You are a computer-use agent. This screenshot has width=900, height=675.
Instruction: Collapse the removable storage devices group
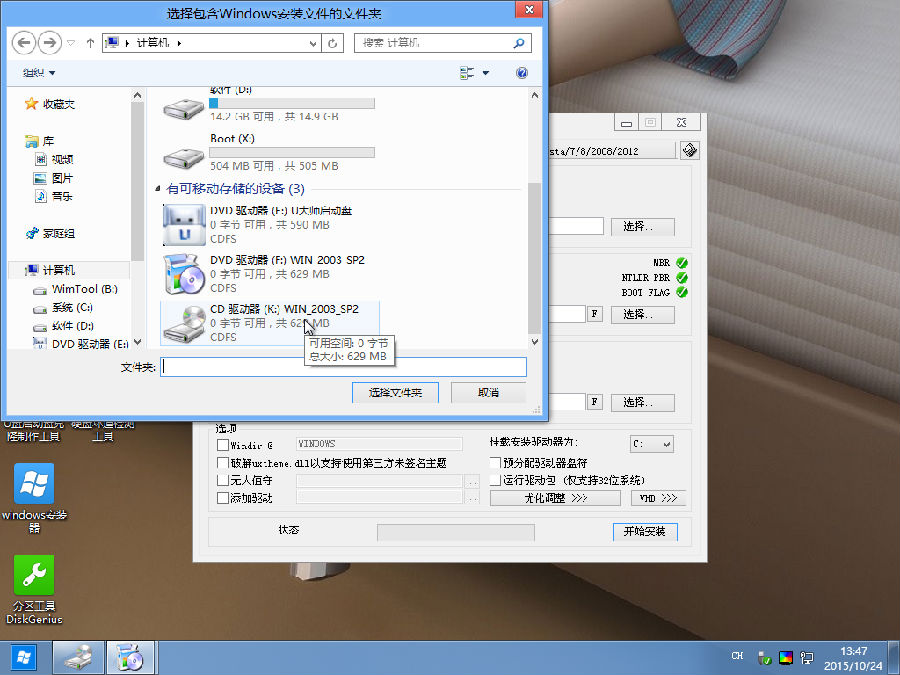click(x=158, y=188)
